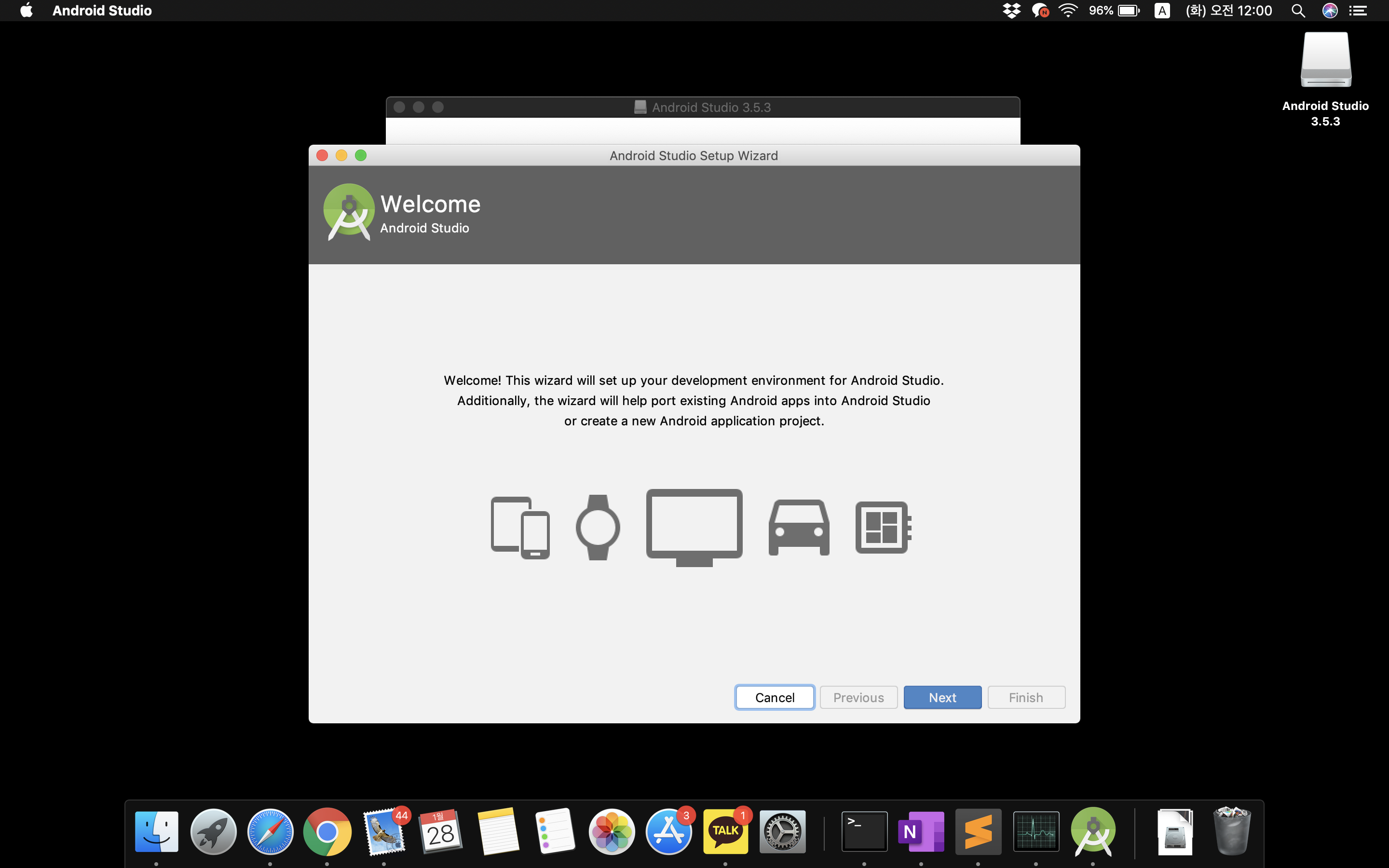Open the Android Studio 3.5.3 disk volume

coord(1325,61)
